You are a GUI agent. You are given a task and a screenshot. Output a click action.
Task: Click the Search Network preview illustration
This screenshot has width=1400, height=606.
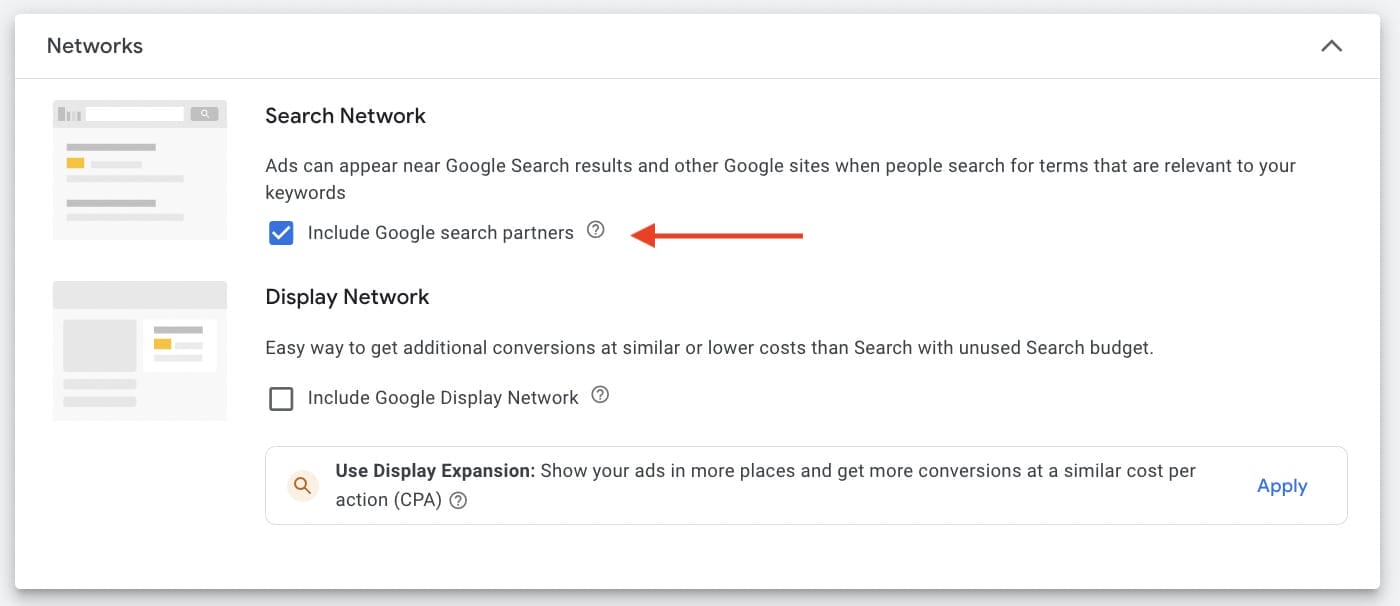tap(139, 168)
